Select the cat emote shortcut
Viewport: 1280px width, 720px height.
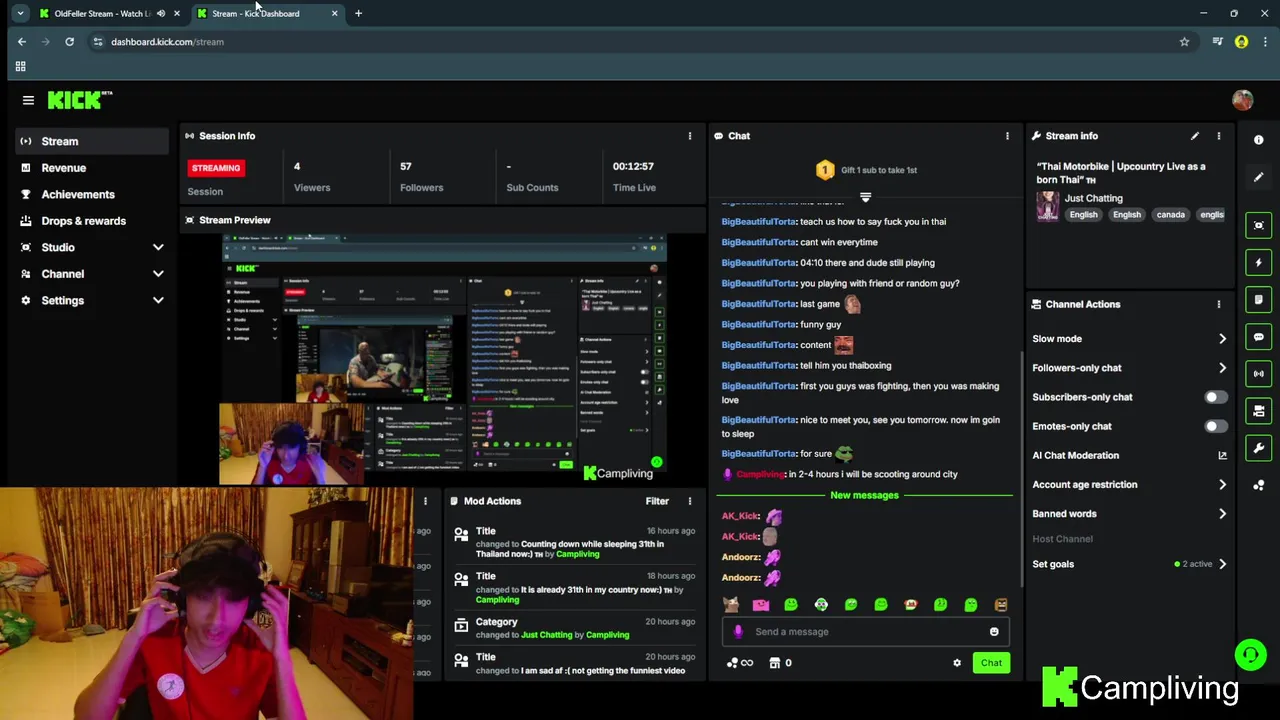(731, 605)
